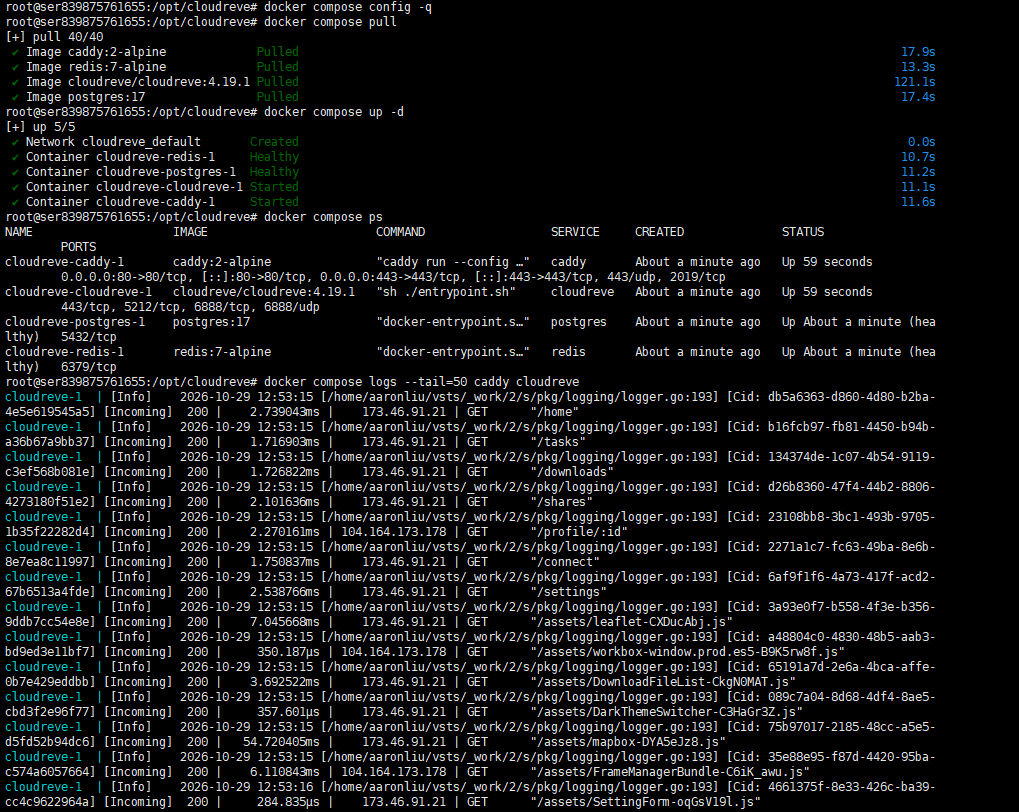Image resolution: width=1019 pixels, height=812 pixels.
Task: Click "Container cloudreve-cloudreve-1" in the up list
Action: (135, 187)
